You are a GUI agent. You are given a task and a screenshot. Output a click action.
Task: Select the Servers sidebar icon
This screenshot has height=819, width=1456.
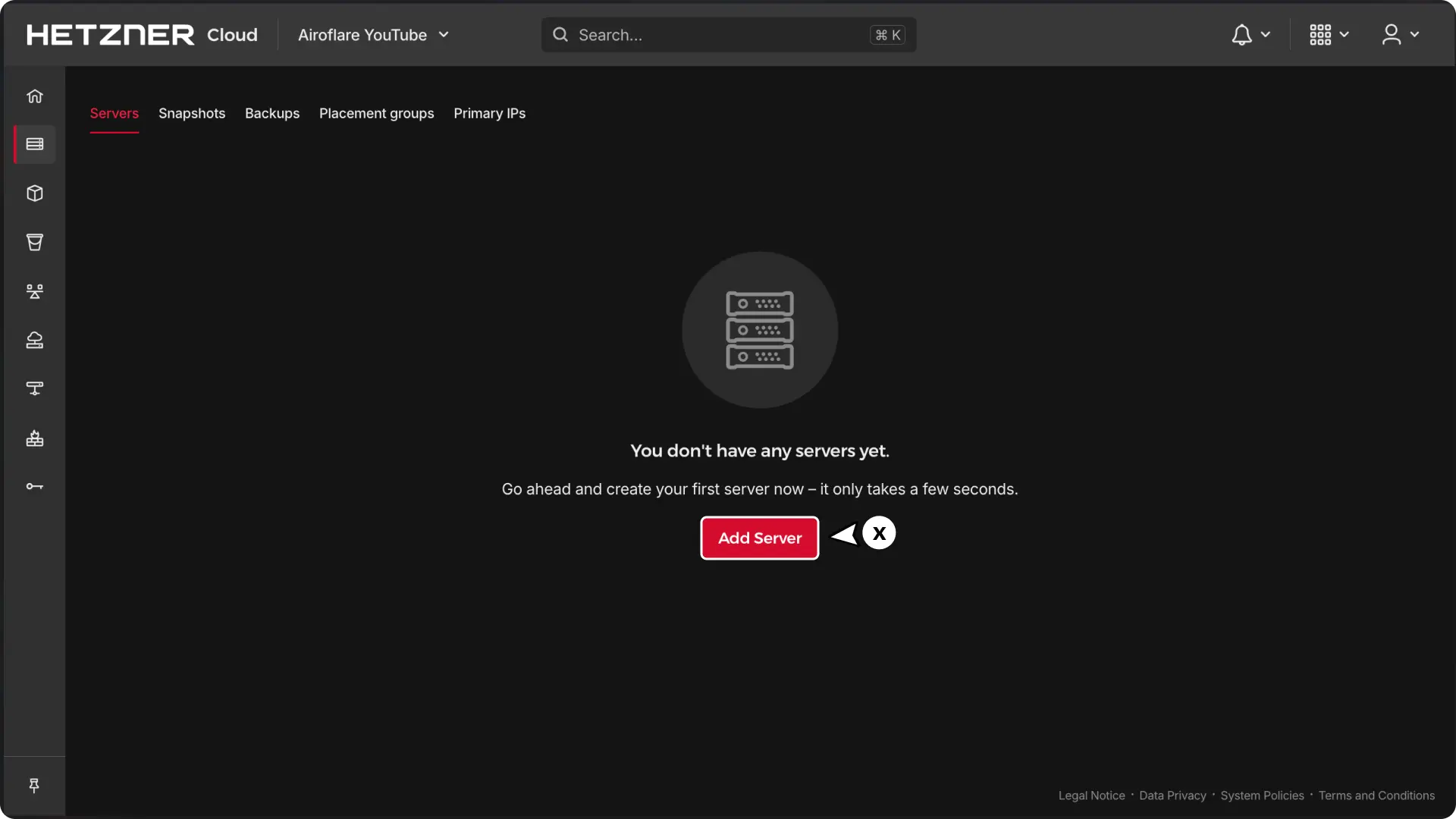pyautogui.click(x=35, y=144)
